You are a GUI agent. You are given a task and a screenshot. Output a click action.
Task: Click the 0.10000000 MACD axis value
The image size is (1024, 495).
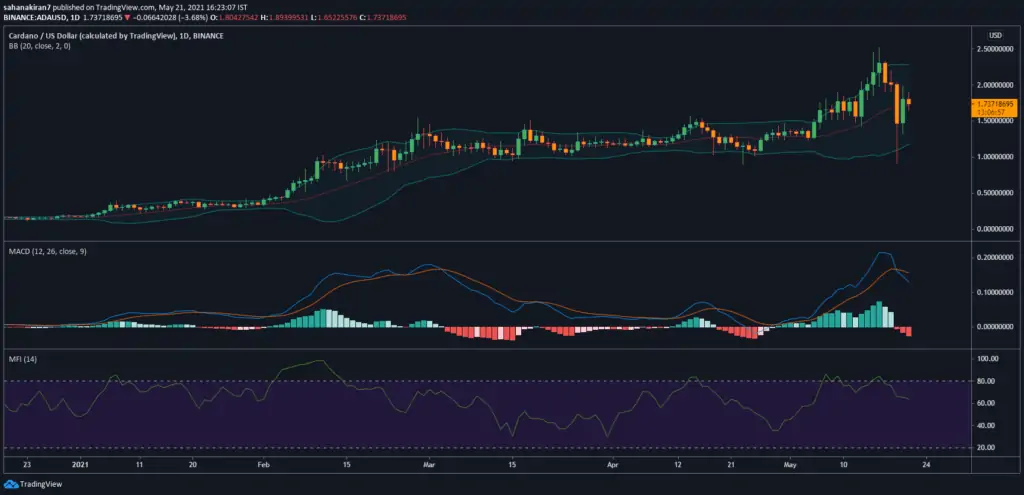tap(995, 291)
